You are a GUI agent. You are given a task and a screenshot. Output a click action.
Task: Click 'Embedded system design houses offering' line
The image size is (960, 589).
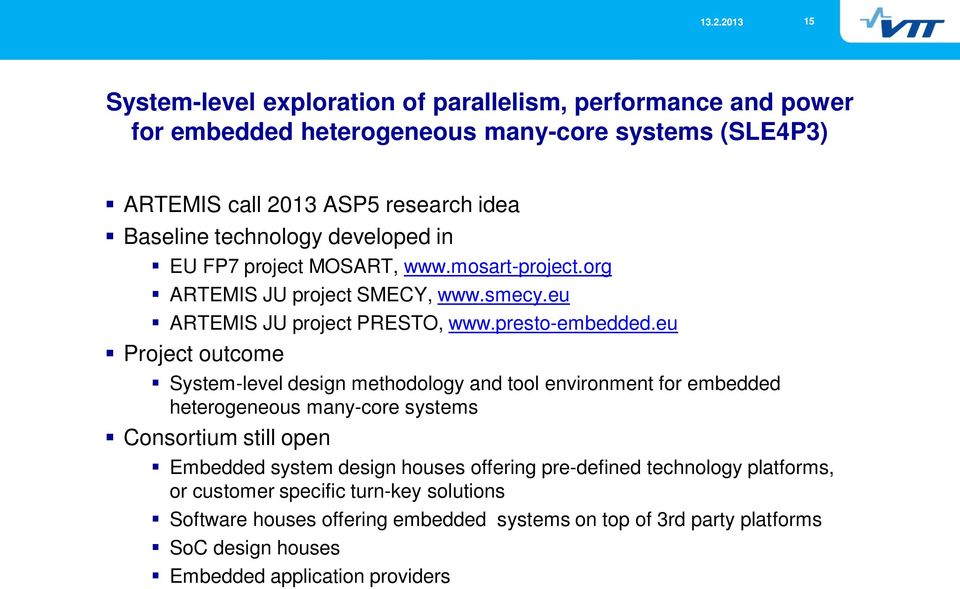coord(501,468)
